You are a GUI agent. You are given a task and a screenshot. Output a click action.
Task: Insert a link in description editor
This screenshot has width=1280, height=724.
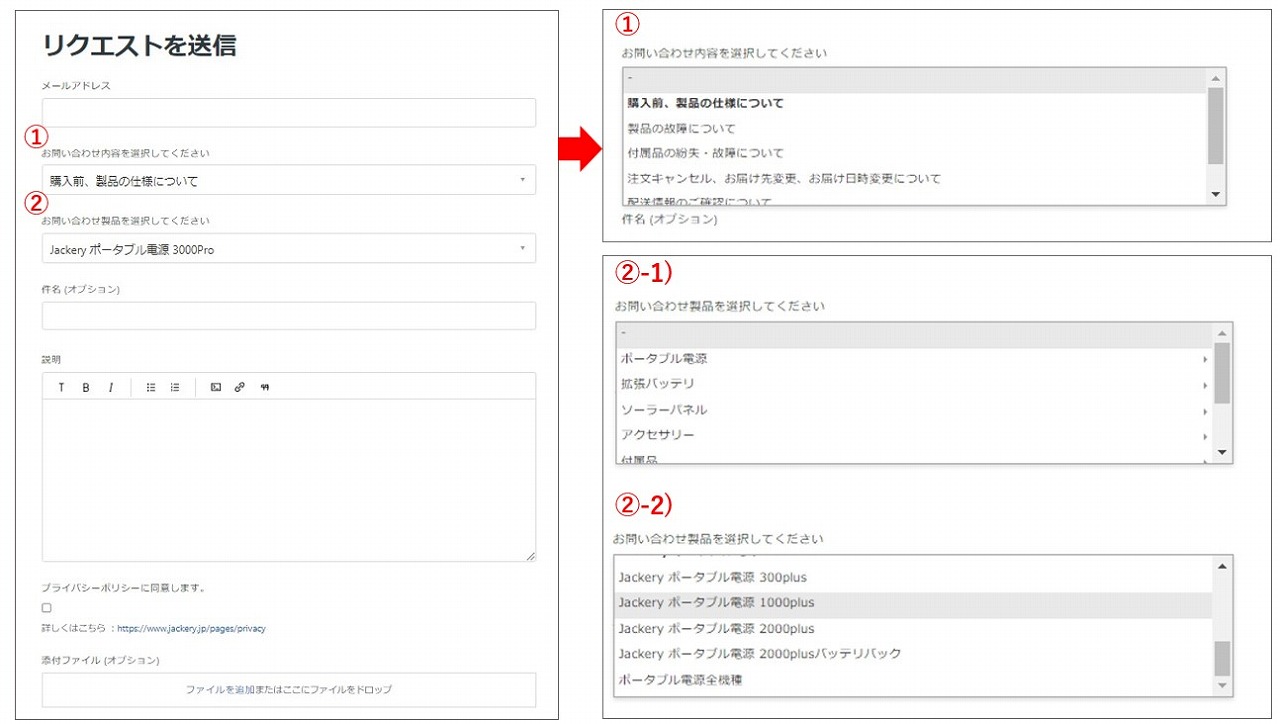[x=240, y=387]
